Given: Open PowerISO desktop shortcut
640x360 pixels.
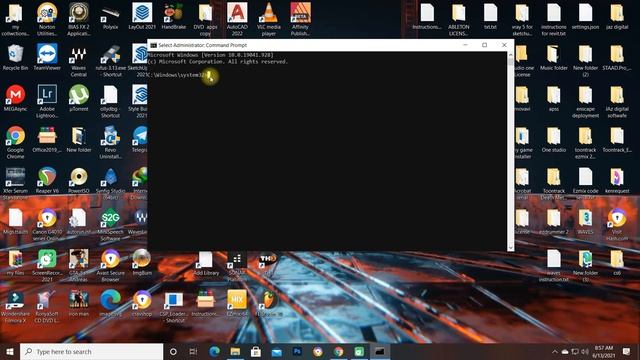Looking at the screenshot, I should 79,180.
